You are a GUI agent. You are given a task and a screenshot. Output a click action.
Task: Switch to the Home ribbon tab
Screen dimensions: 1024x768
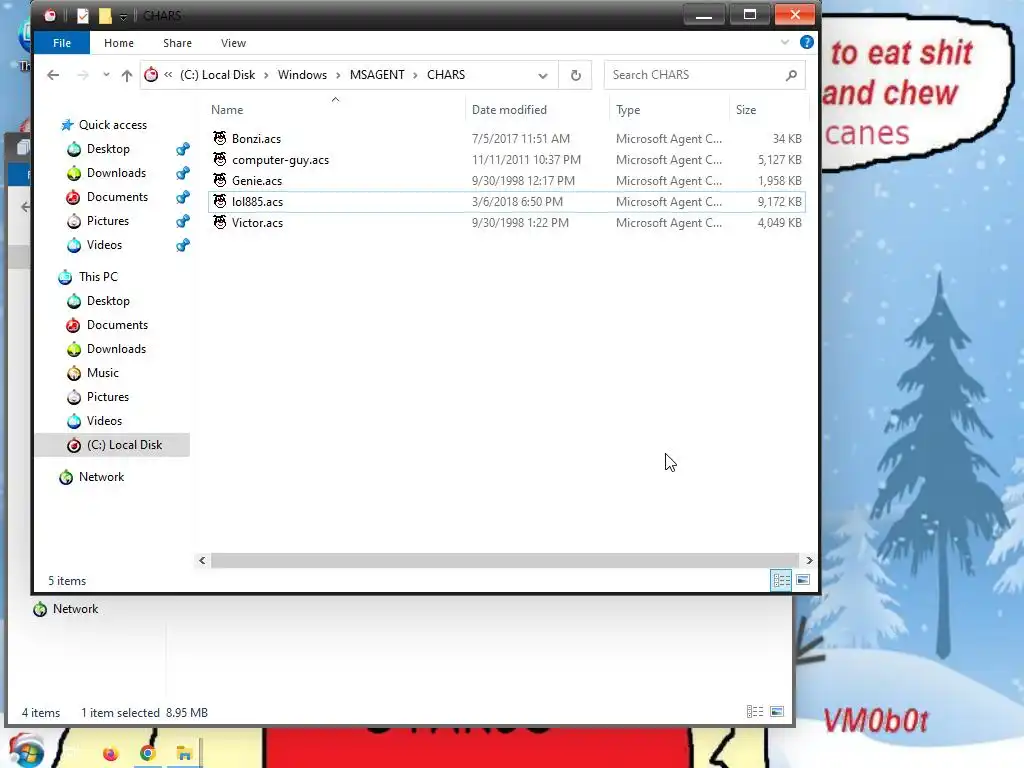(119, 43)
